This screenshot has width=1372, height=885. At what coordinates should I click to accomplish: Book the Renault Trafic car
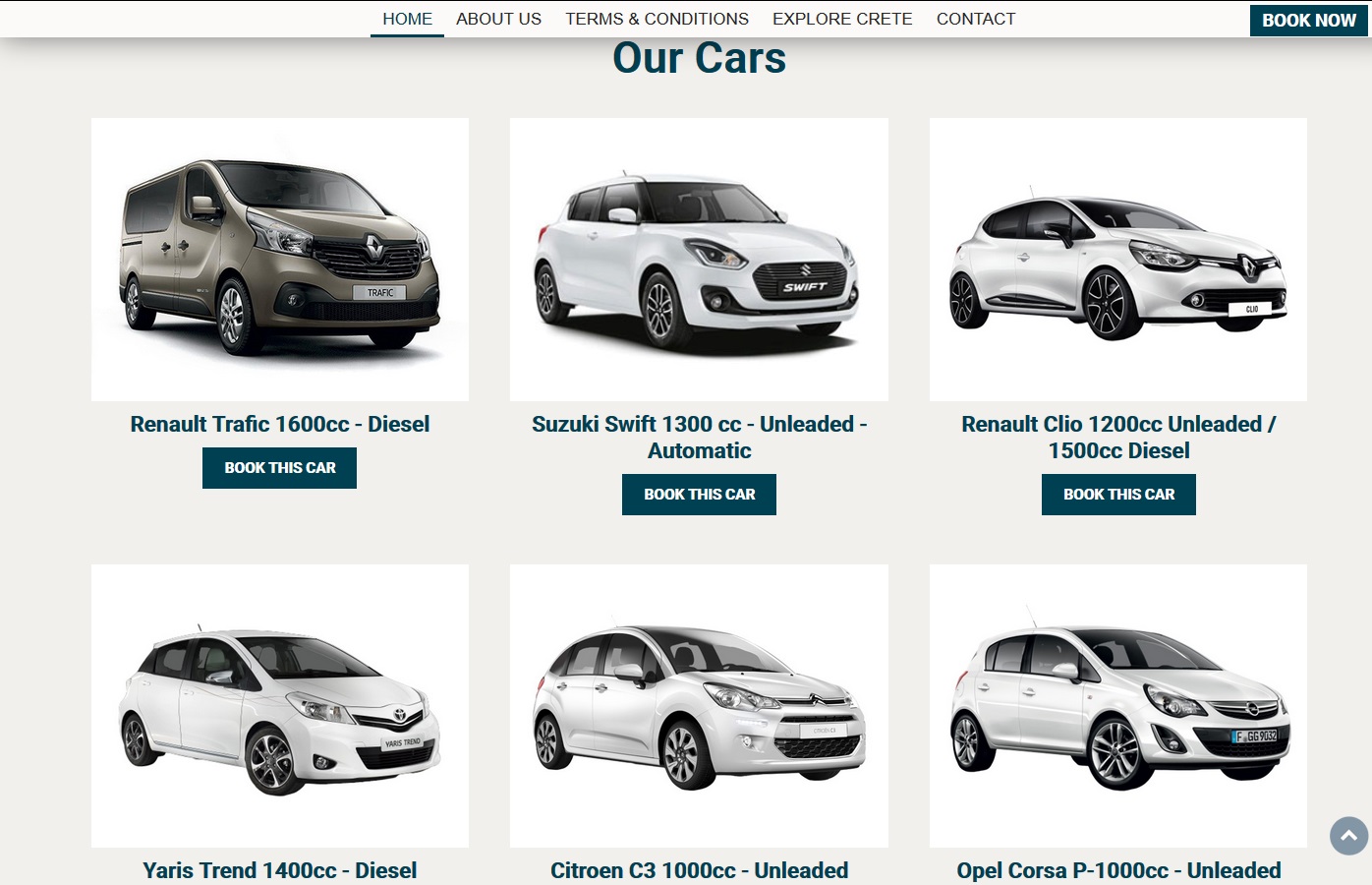pos(280,468)
